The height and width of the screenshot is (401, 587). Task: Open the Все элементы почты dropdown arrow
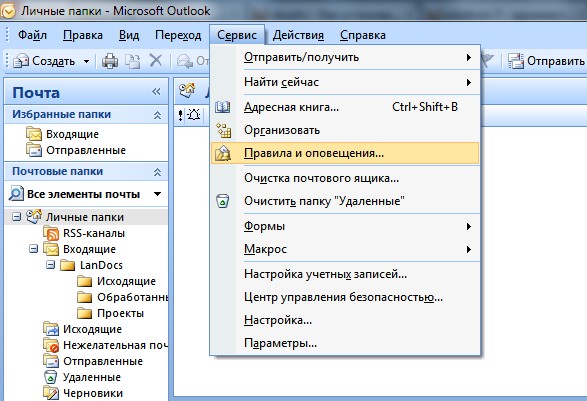click(x=158, y=194)
